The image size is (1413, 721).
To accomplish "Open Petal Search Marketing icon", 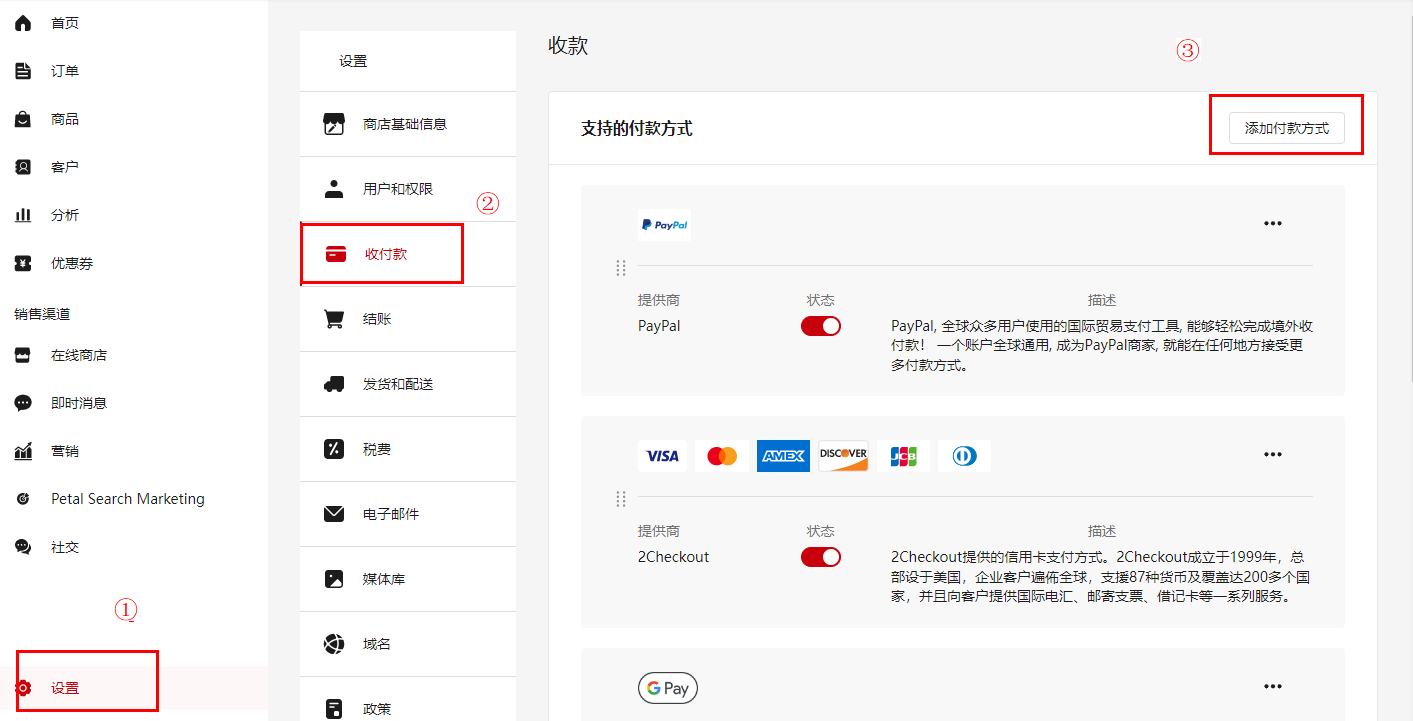I will click(x=23, y=499).
